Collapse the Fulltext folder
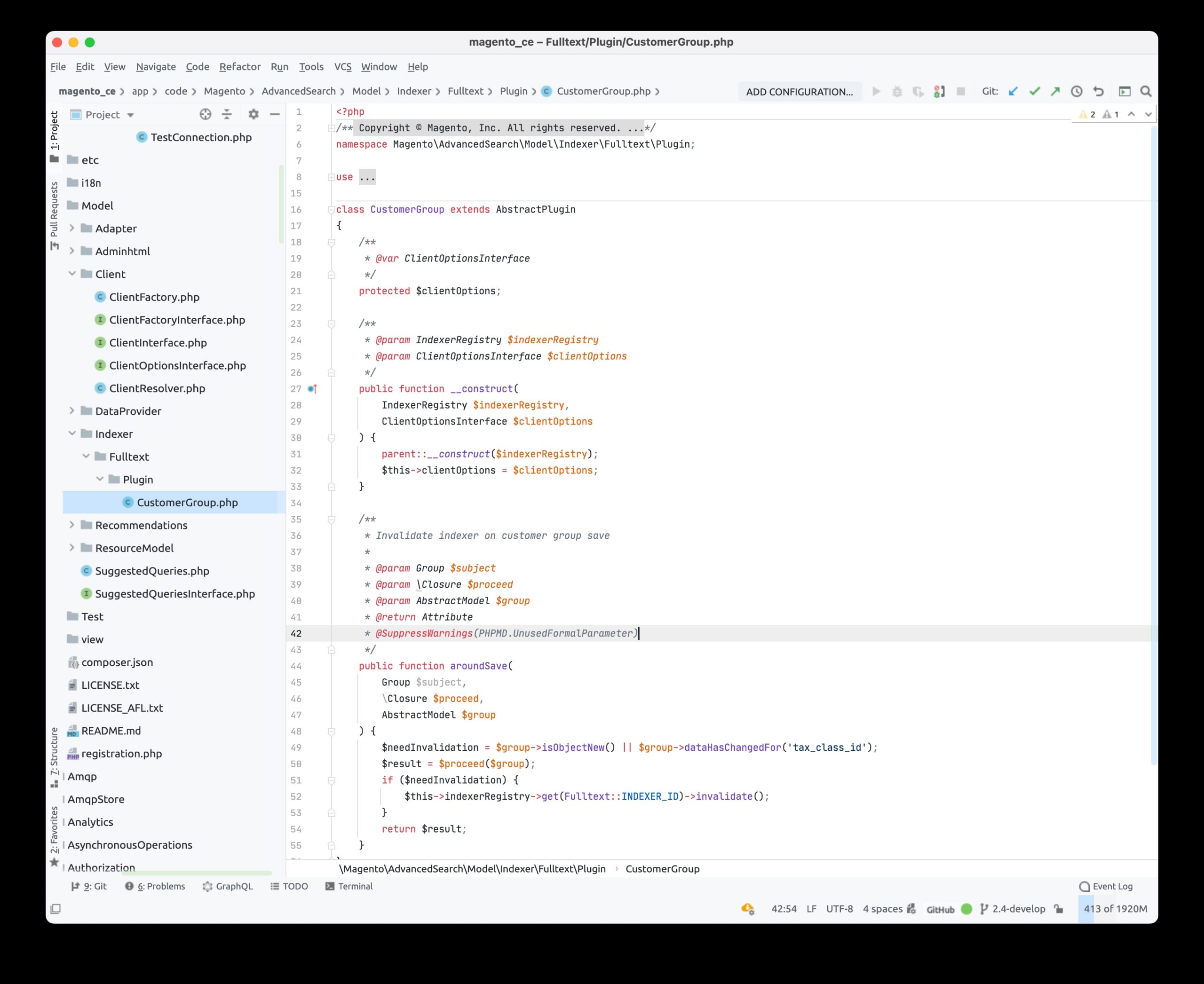The image size is (1204, 984). click(86, 456)
